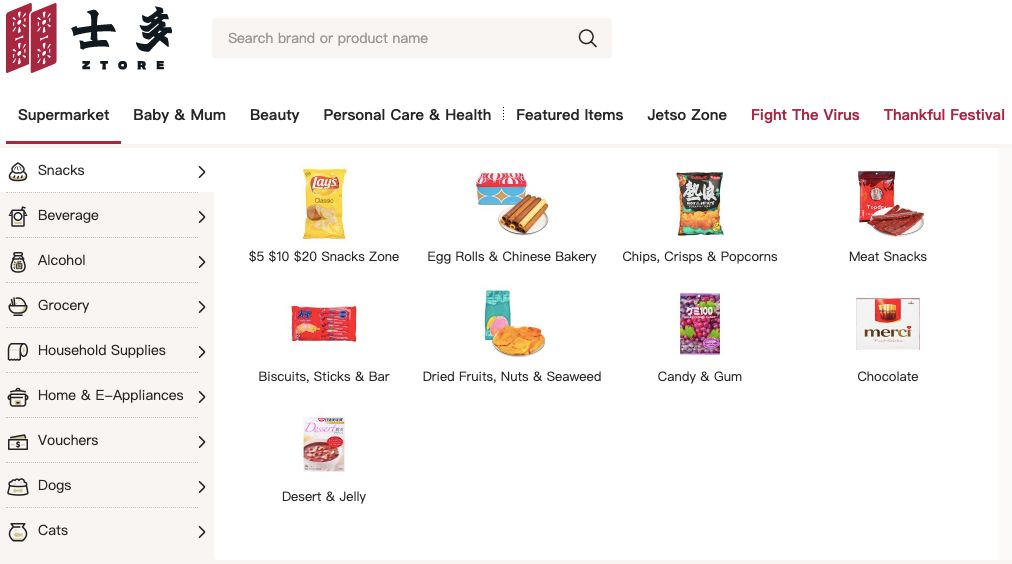Expand the Home & E-Appliances chevron

point(202,396)
